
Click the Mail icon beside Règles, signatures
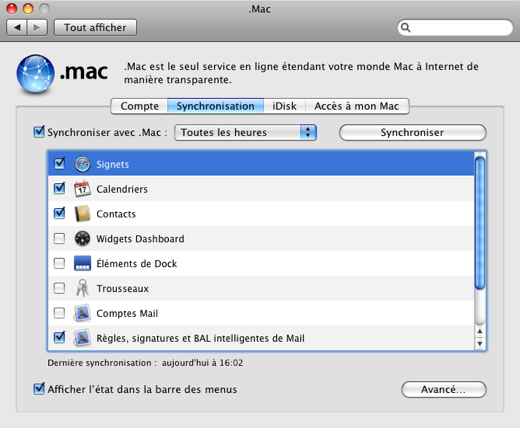click(82, 338)
